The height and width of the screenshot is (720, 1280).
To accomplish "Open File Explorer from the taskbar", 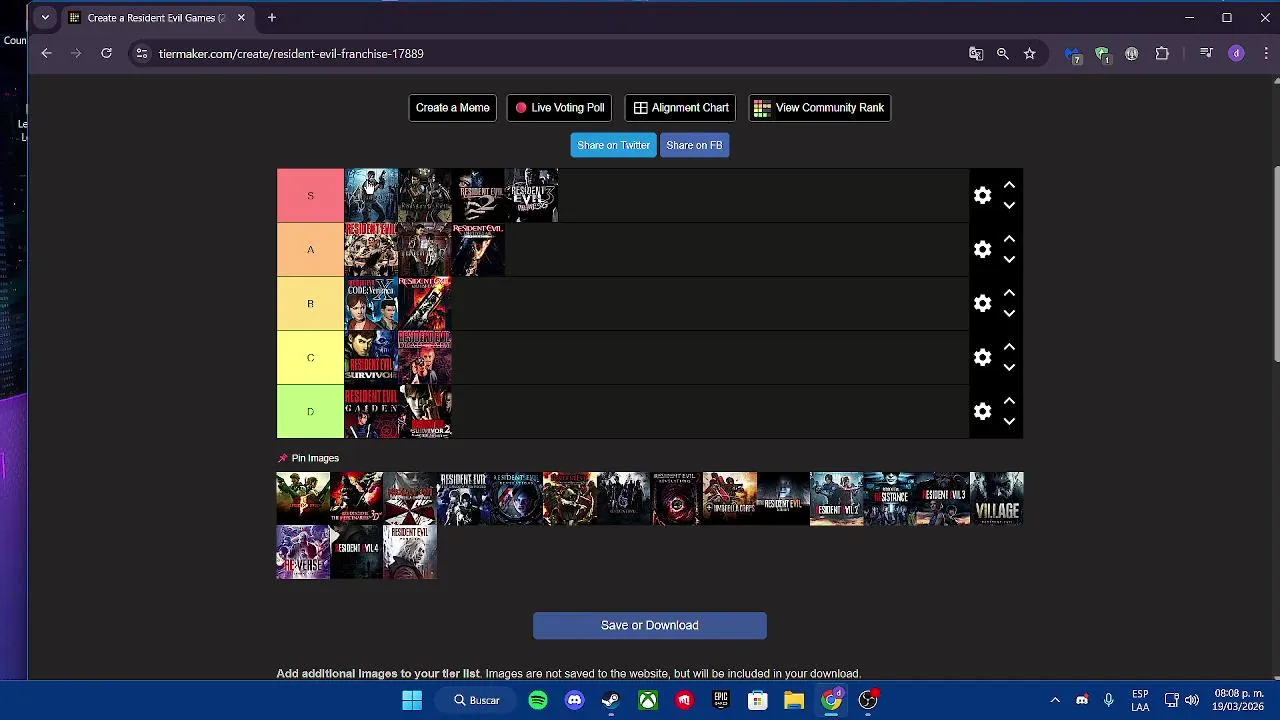I will coord(794,700).
